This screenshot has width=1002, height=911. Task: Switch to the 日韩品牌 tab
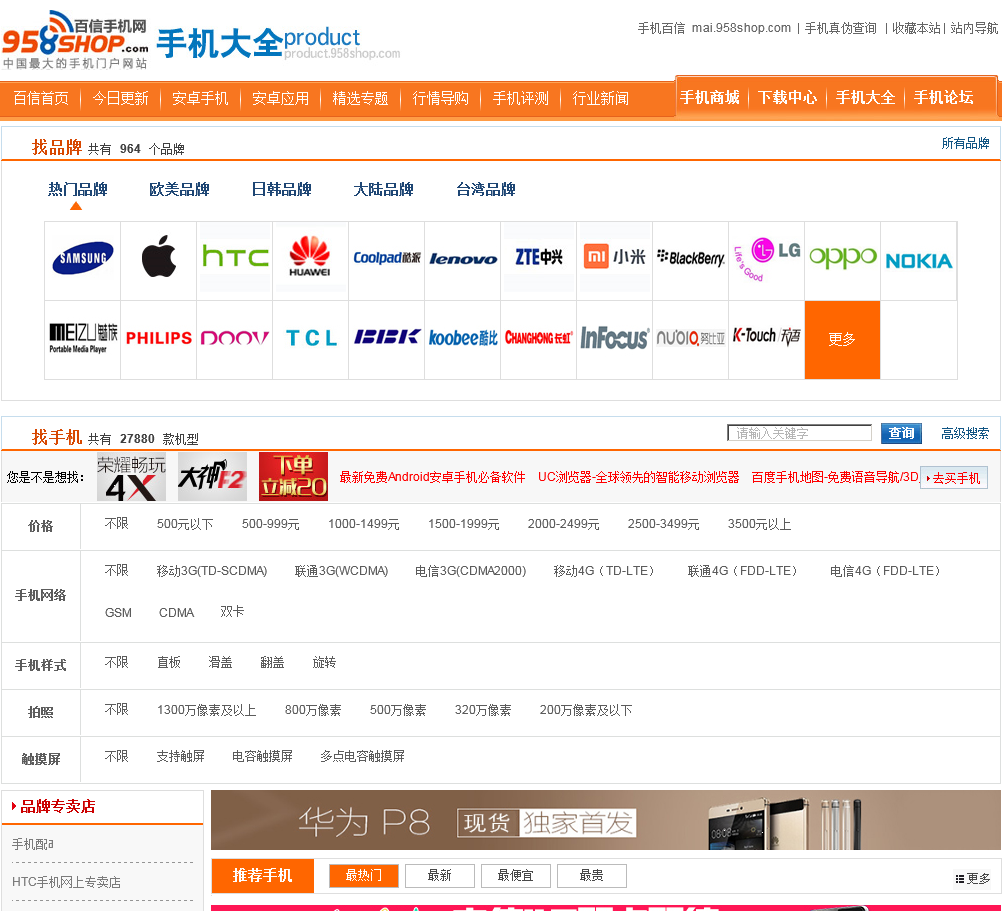point(281,190)
